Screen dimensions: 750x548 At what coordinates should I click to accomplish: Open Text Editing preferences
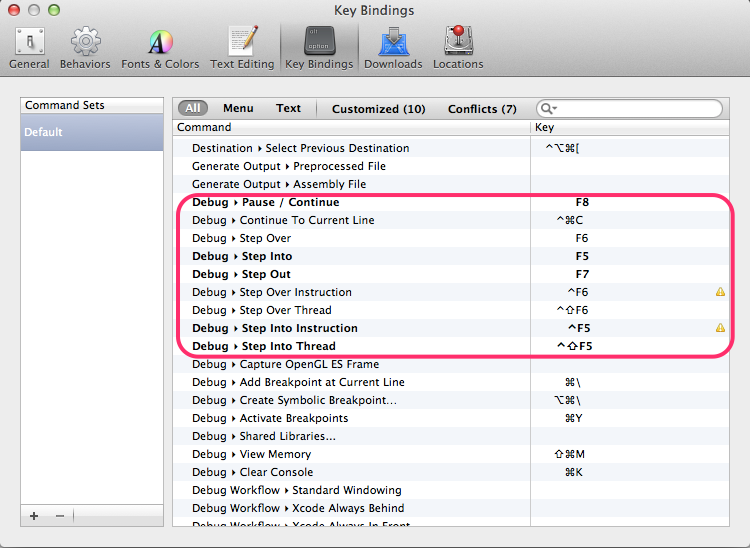(242, 48)
